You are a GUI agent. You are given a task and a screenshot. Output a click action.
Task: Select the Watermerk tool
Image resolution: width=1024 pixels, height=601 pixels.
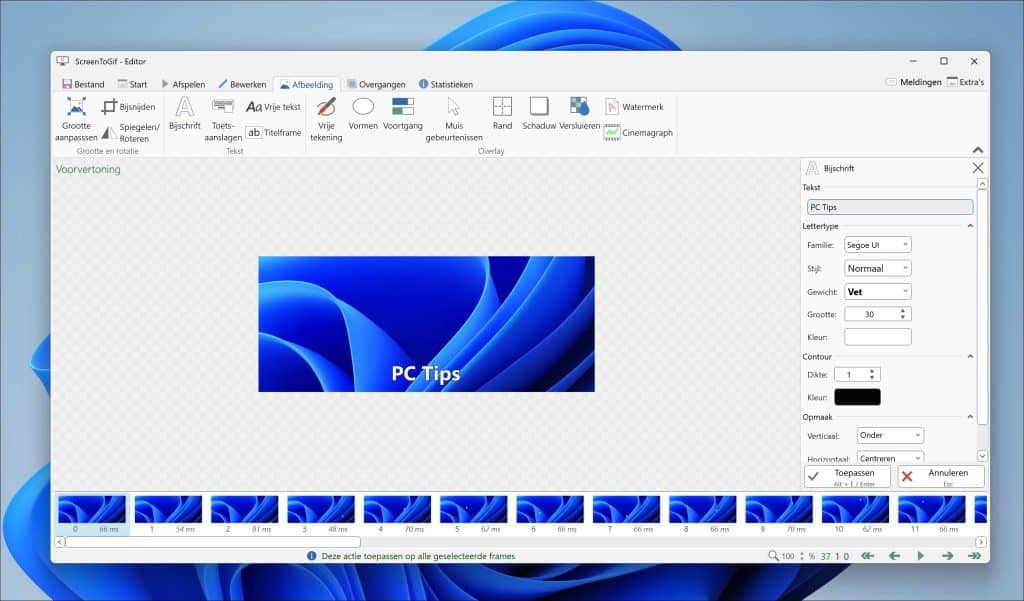coord(633,106)
